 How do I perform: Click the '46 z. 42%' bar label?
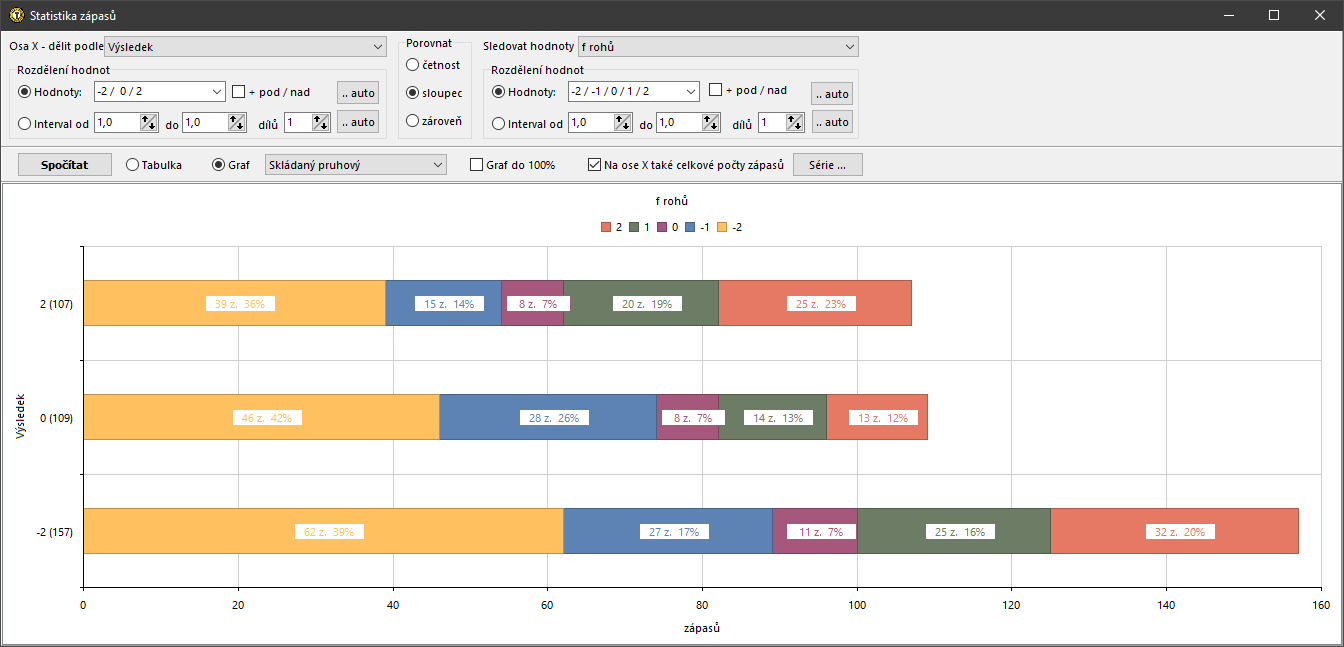267,418
